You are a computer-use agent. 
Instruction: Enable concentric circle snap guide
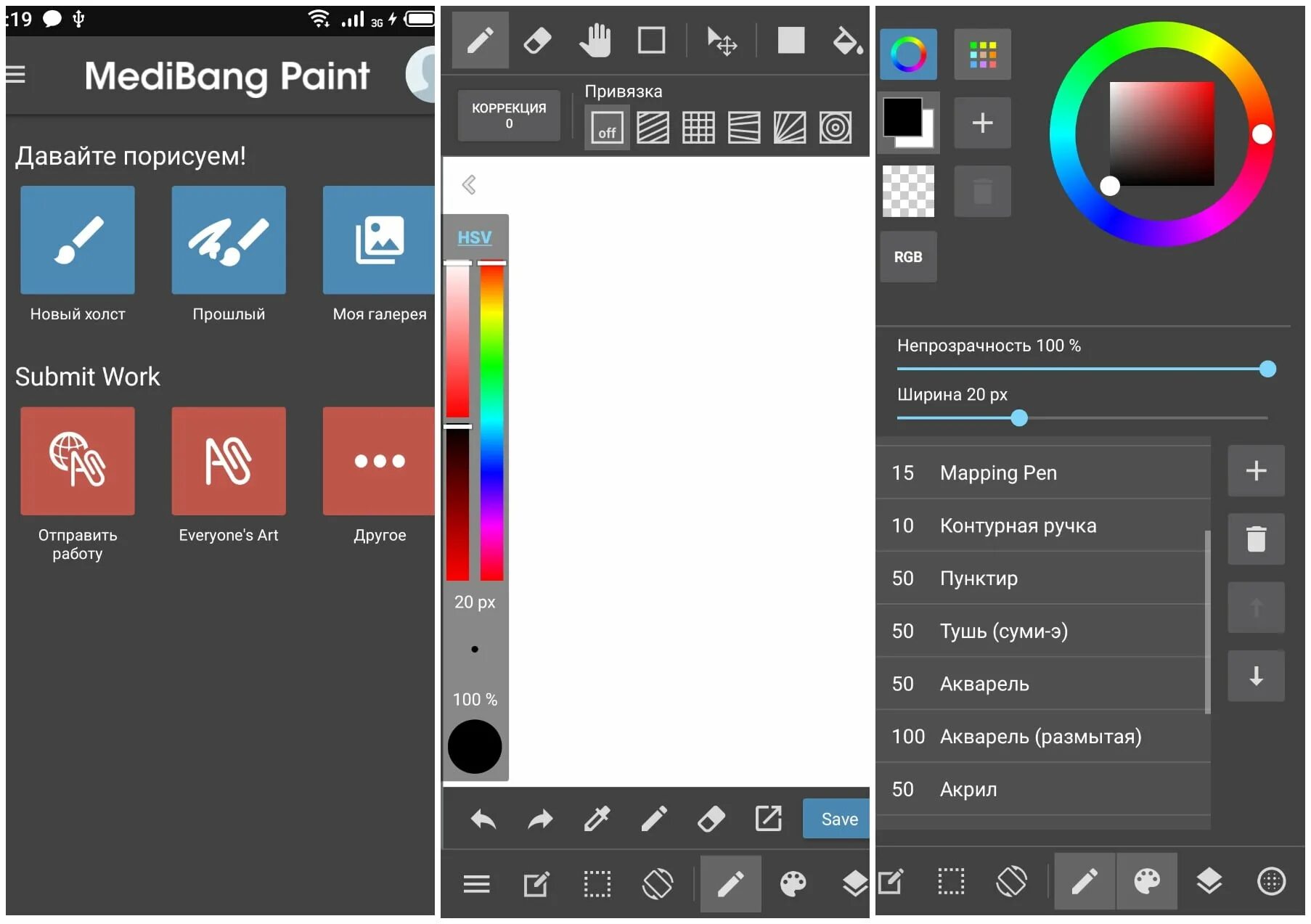click(x=836, y=128)
